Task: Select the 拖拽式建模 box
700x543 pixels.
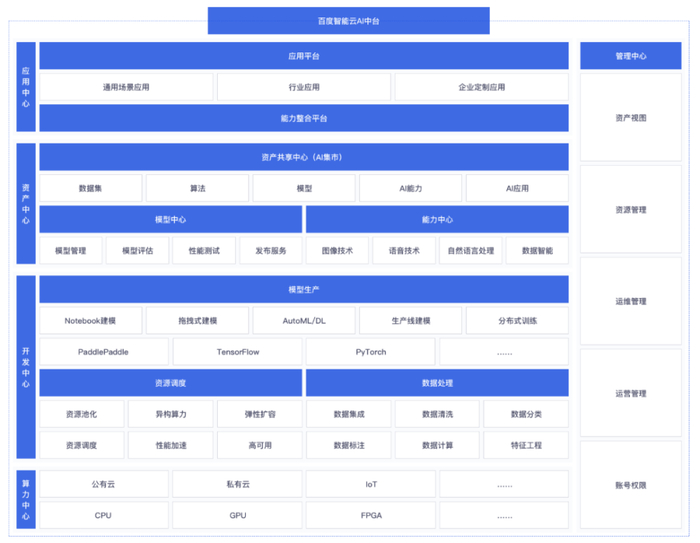Action: pyautogui.click(x=197, y=321)
